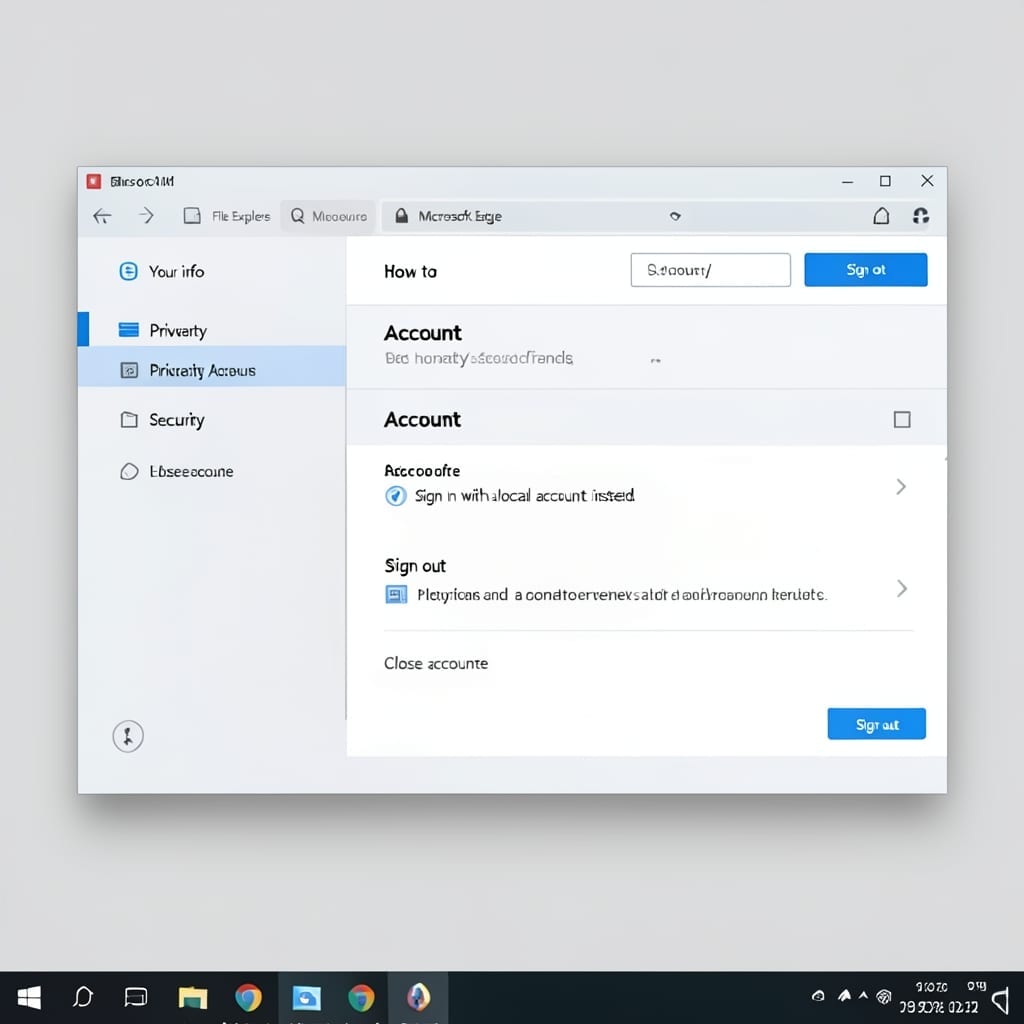Click the circular icon below the Security icon

tap(129, 471)
